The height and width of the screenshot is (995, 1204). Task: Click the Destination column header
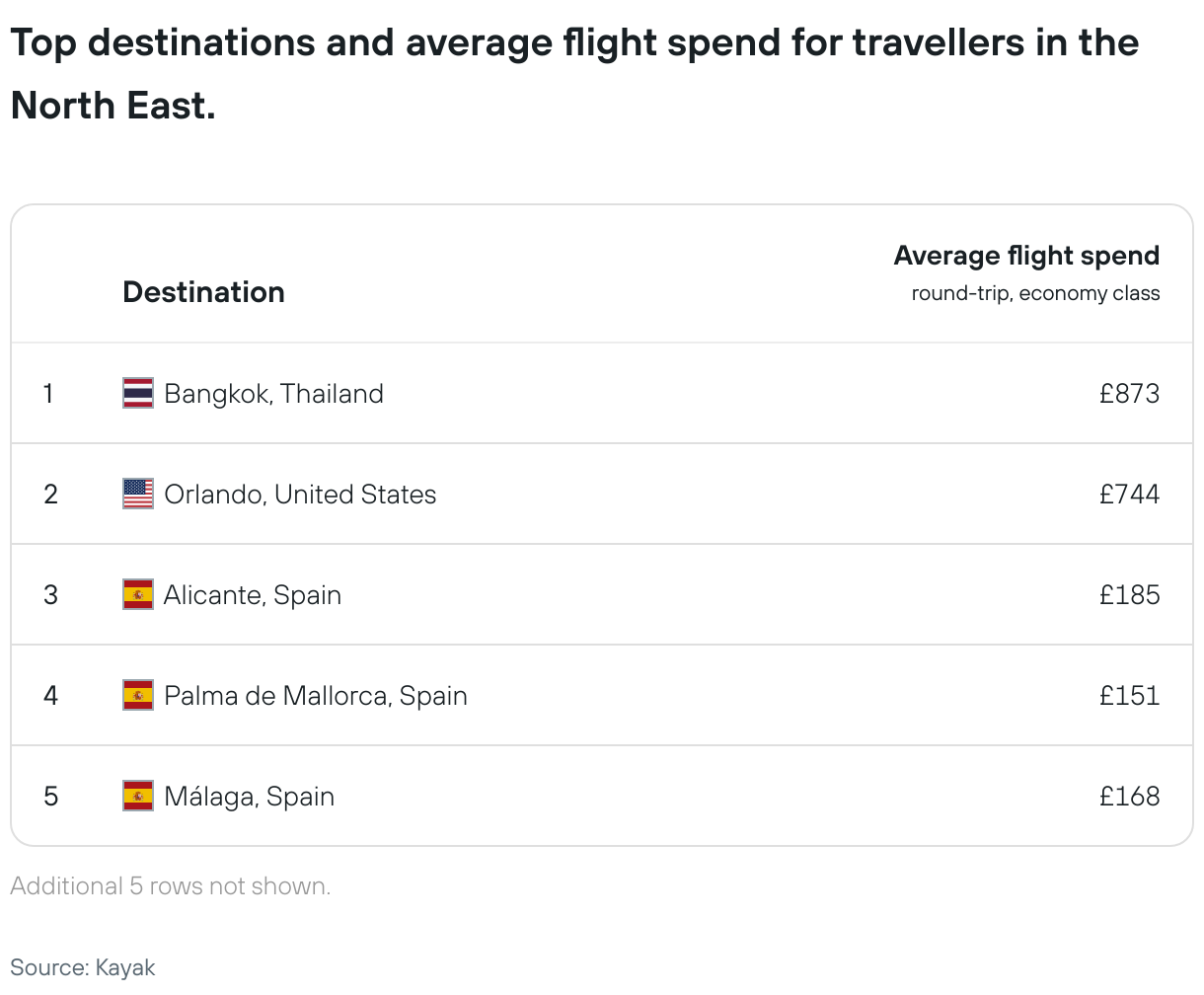point(203,292)
